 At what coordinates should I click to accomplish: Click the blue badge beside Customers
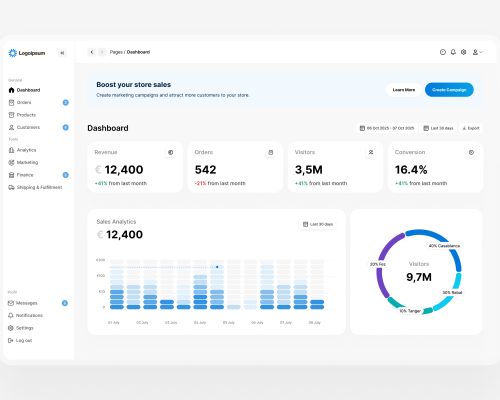pos(66,127)
